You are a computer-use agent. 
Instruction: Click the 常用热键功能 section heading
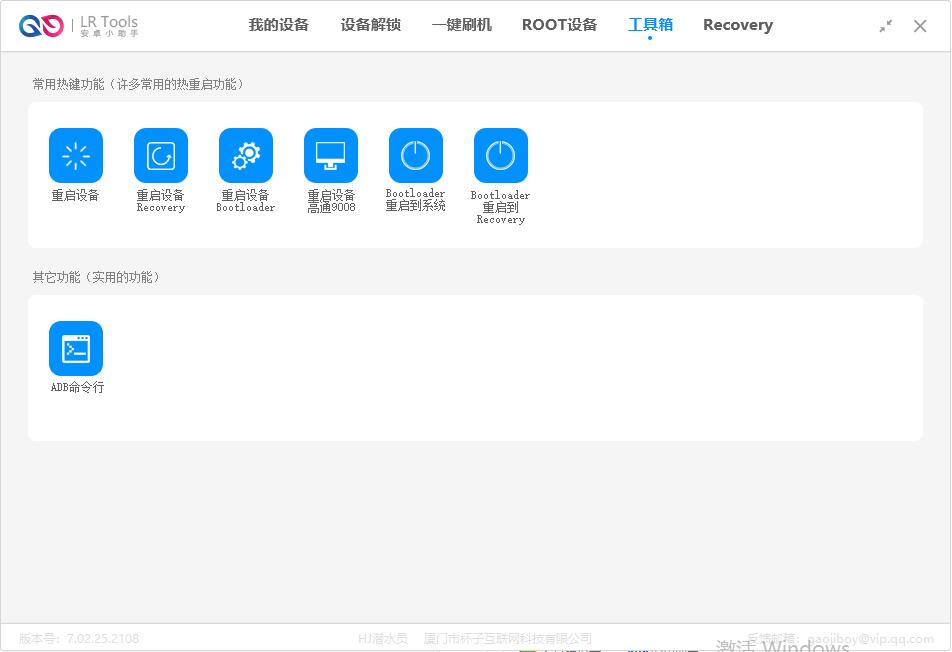pyautogui.click(x=138, y=84)
